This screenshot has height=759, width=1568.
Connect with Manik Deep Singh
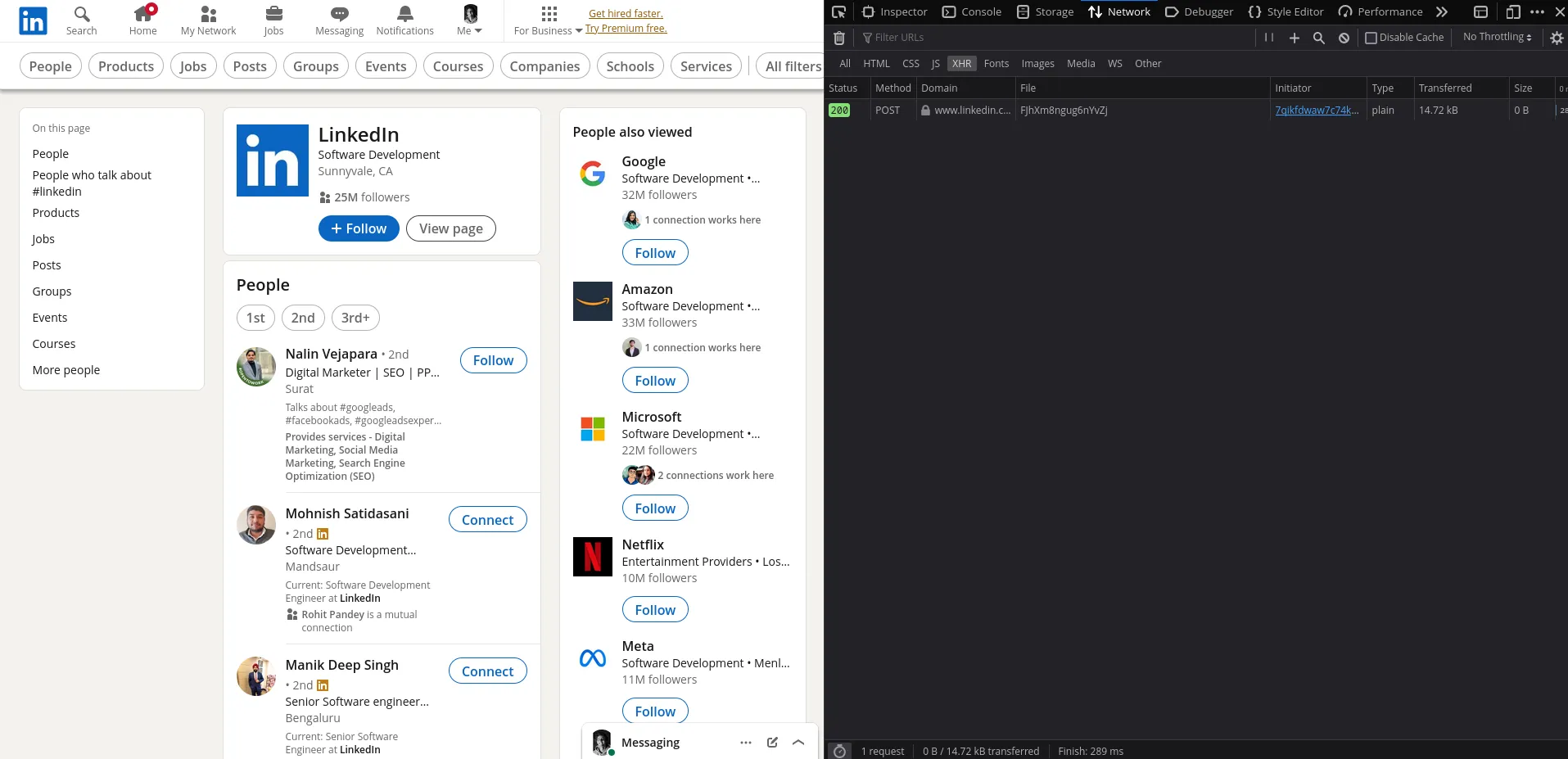488,671
